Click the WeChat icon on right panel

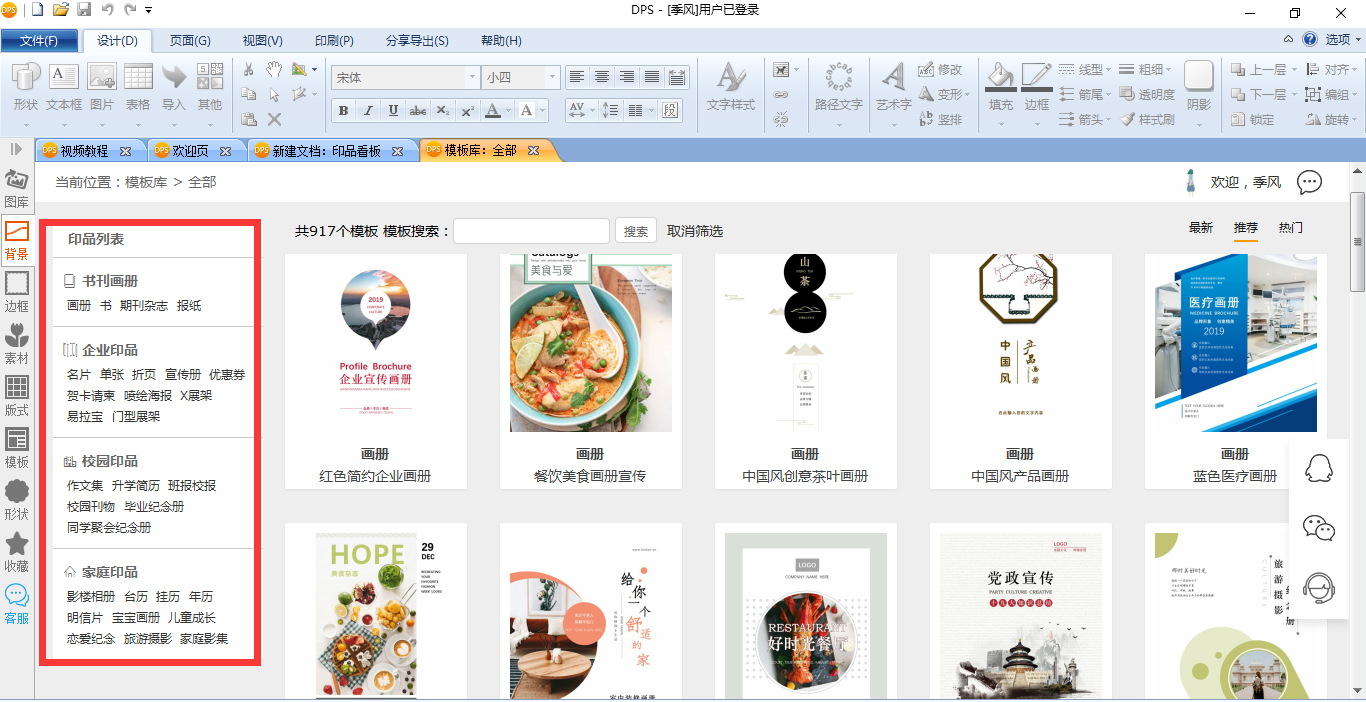click(x=1319, y=528)
